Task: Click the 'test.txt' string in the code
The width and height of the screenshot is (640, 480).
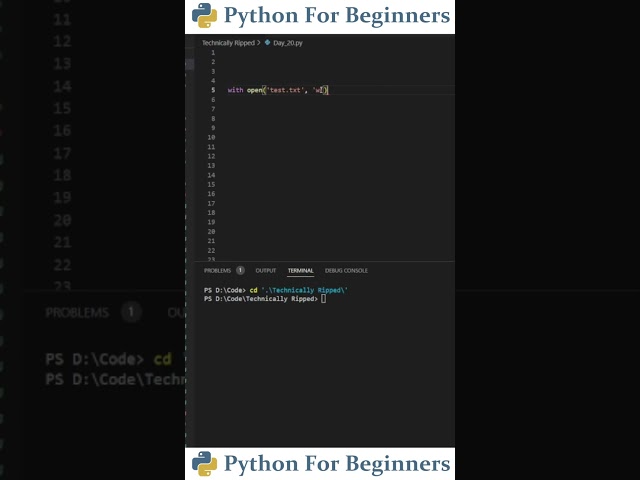Action: click(285, 90)
